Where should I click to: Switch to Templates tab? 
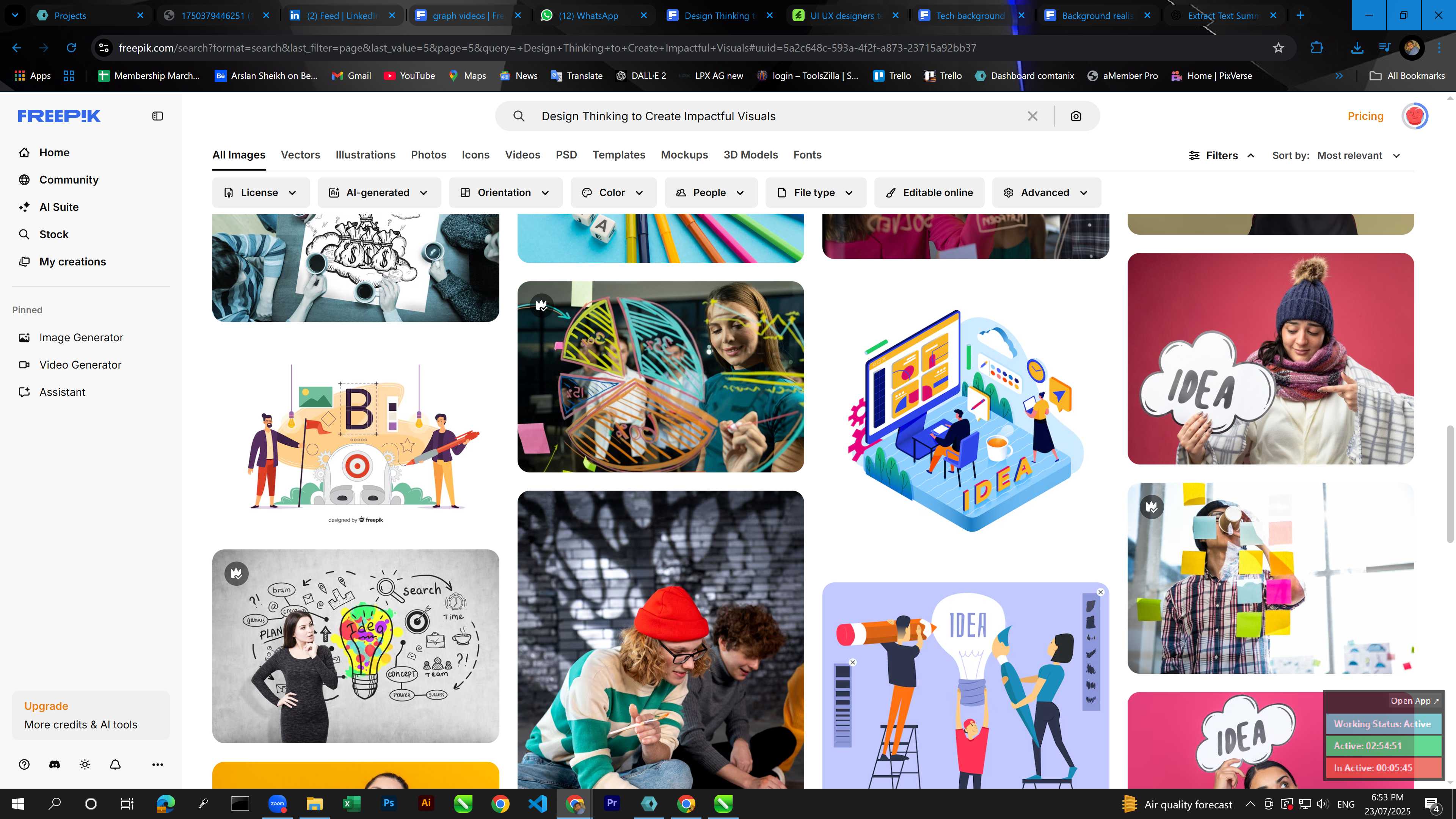(618, 155)
